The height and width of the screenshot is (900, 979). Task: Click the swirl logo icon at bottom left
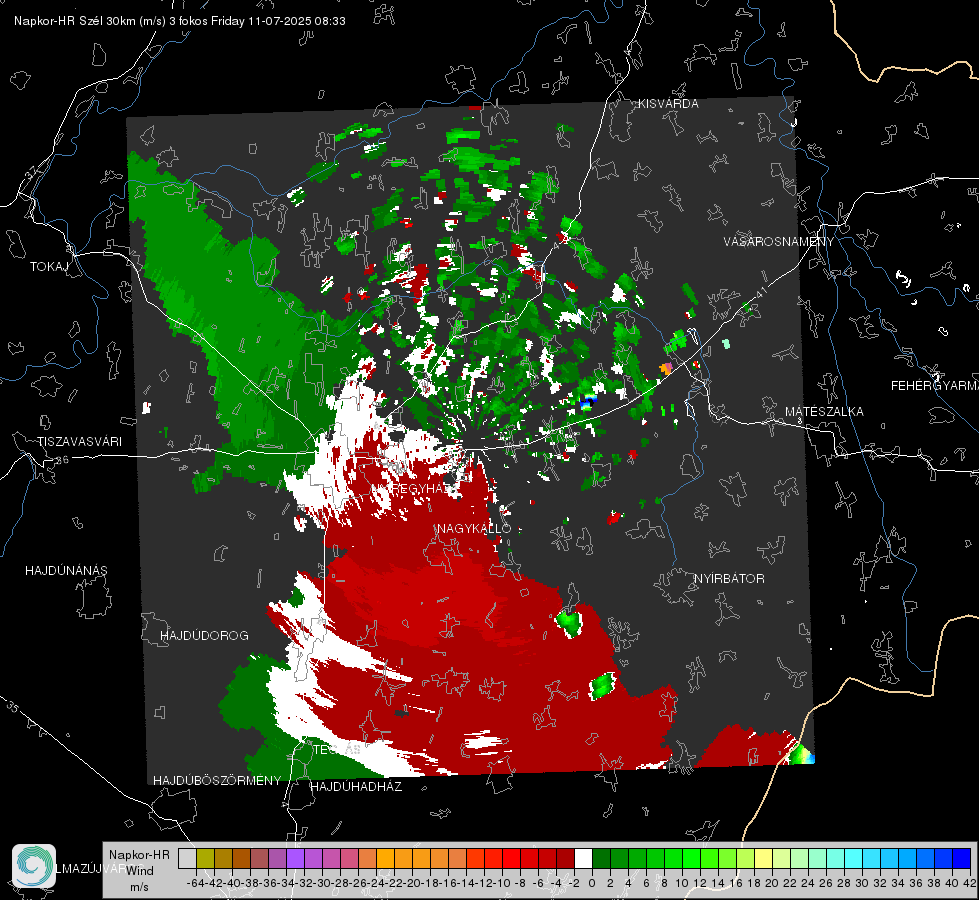pyautogui.click(x=34, y=866)
